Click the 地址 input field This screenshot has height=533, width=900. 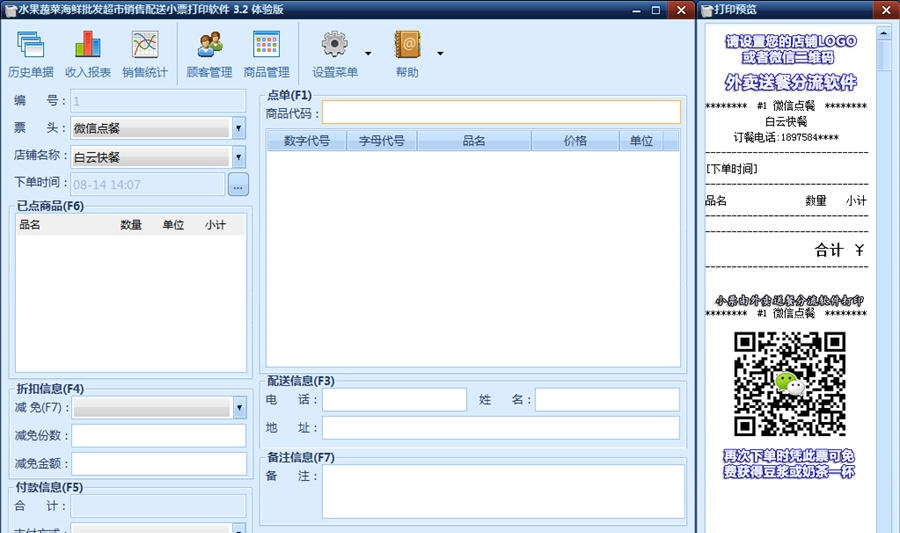[500, 428]
